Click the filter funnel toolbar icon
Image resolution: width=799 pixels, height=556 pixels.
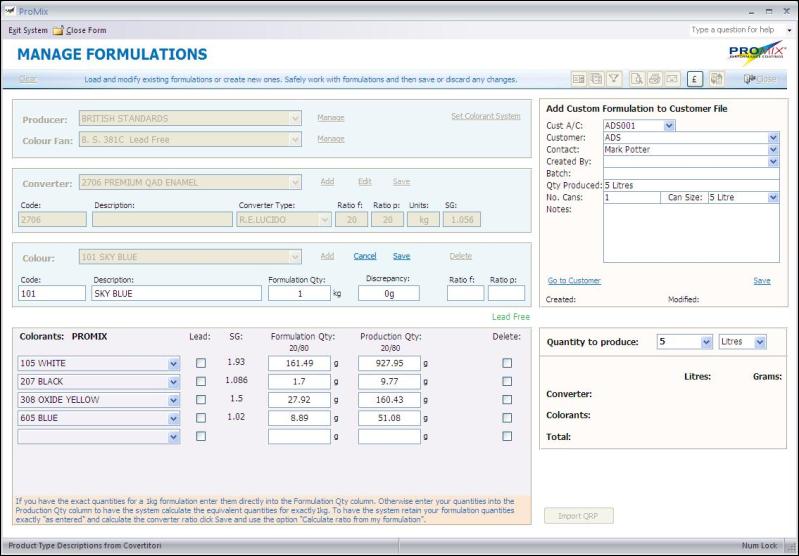pyautogui.click(x=615, y=79)
